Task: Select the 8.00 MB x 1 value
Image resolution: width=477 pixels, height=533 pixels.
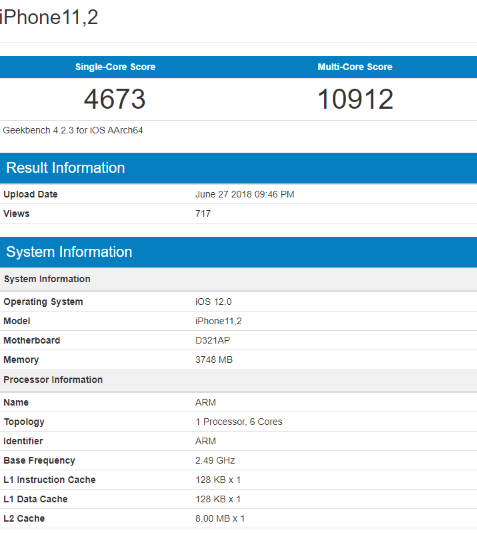Action: (x=220, y=518)
